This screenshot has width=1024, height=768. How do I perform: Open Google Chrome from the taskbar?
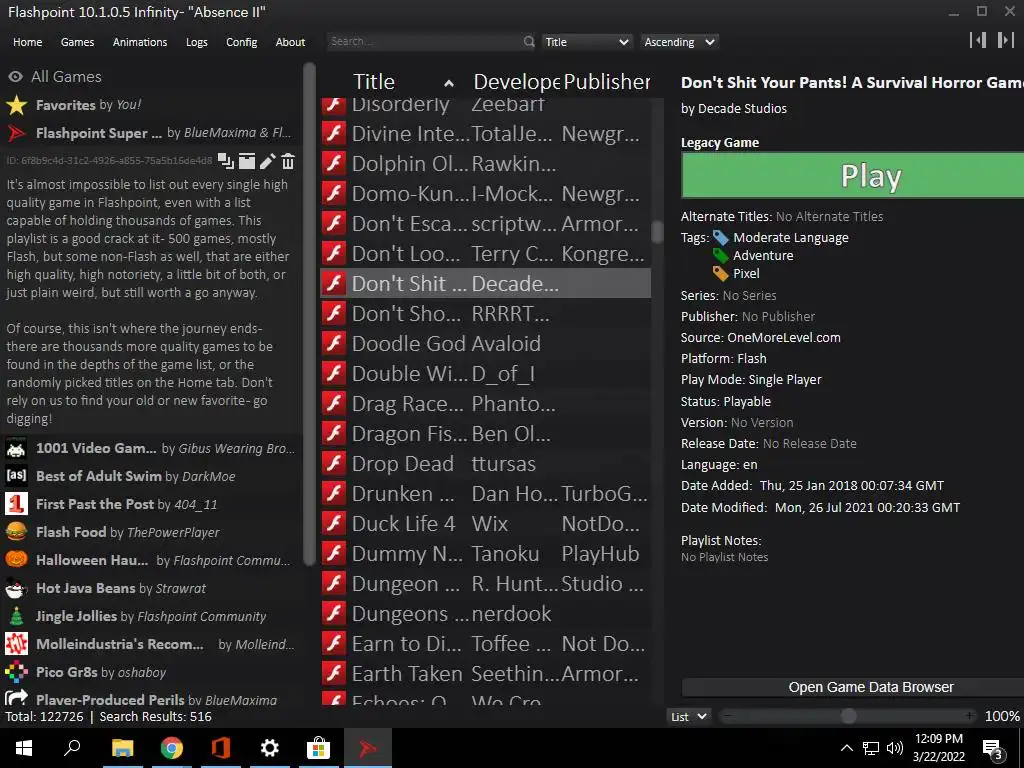172,748
